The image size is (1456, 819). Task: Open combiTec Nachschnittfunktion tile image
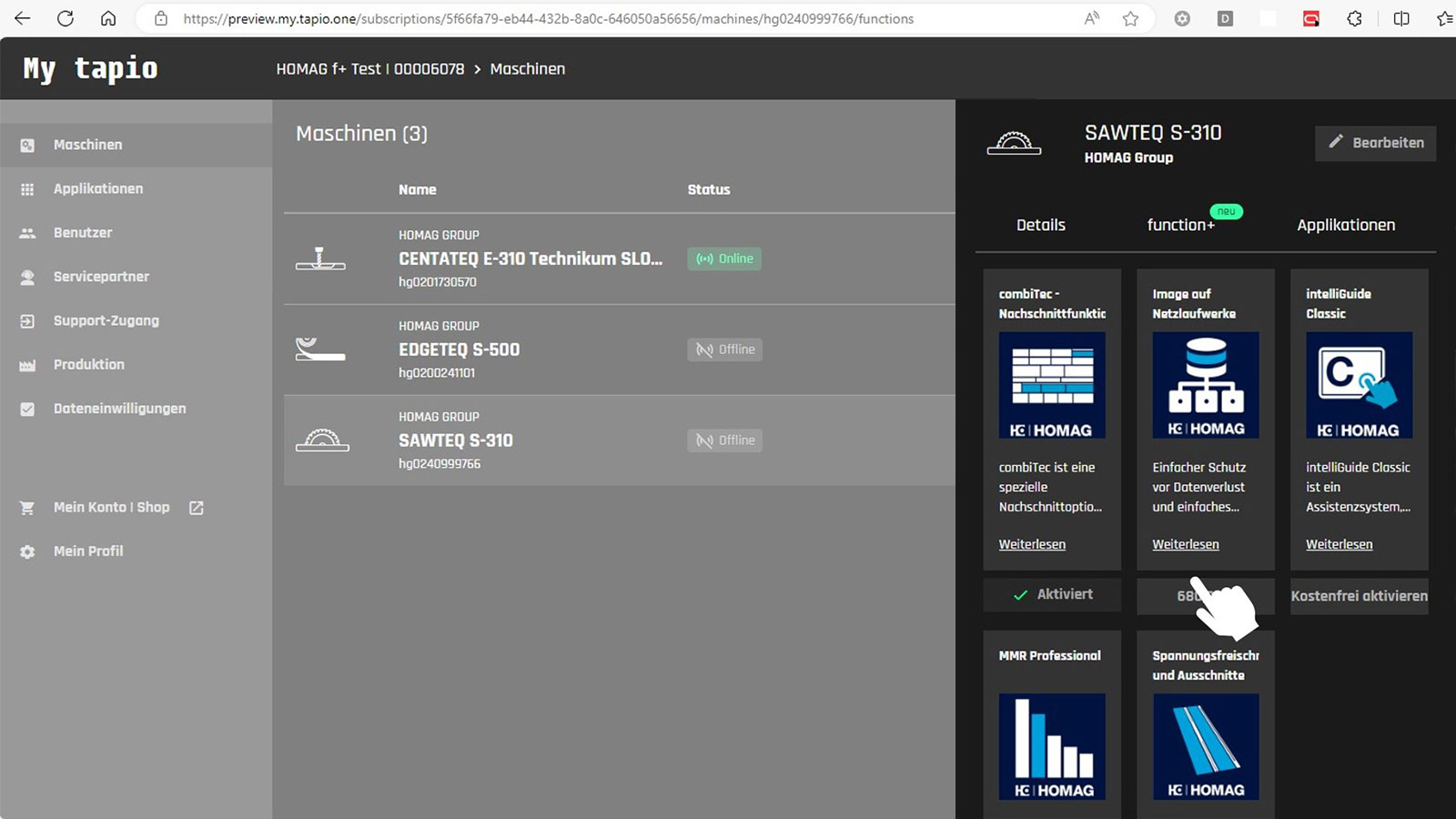[x=1052, y=385]
